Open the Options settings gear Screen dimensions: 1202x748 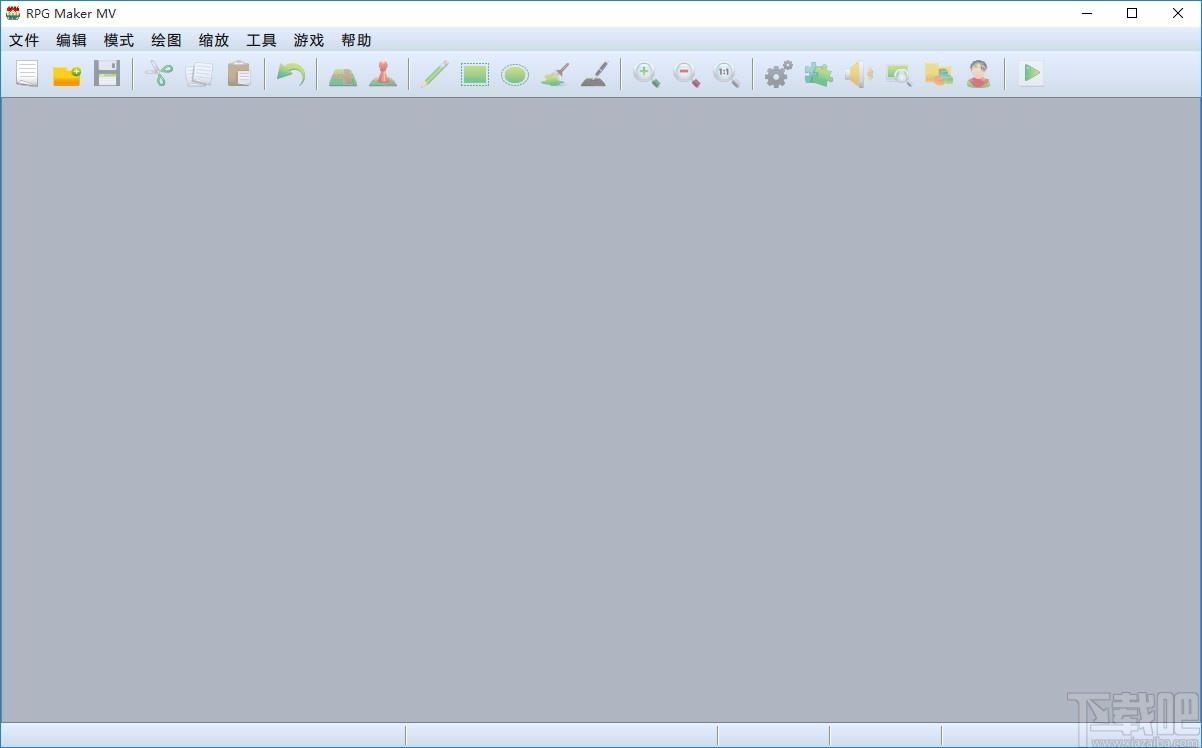778,73
